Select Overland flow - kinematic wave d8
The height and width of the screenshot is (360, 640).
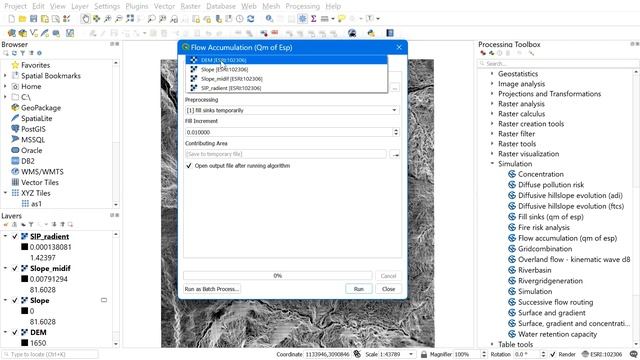pos(574,259)
